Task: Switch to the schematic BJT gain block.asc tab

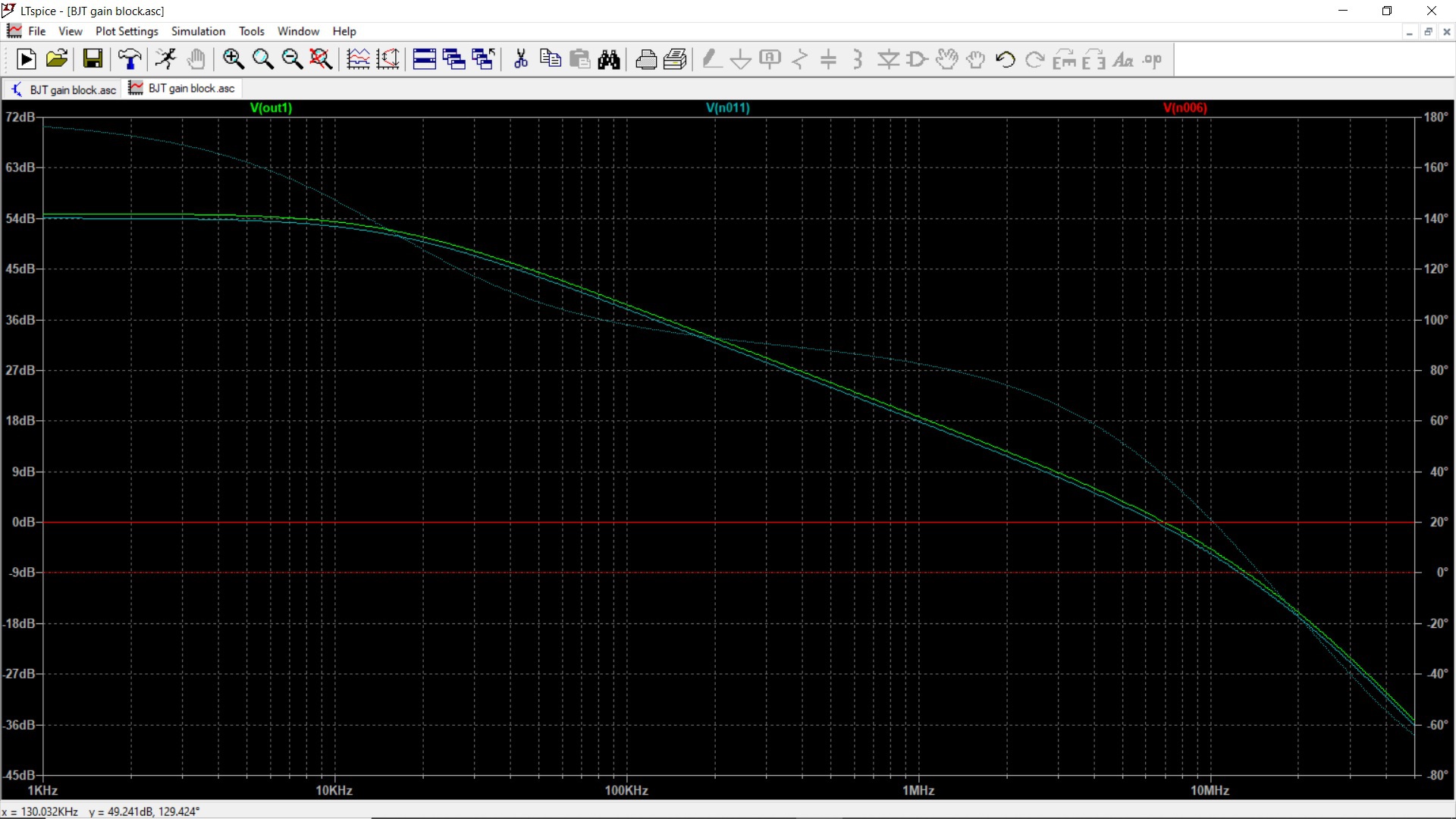Action: 64,89
